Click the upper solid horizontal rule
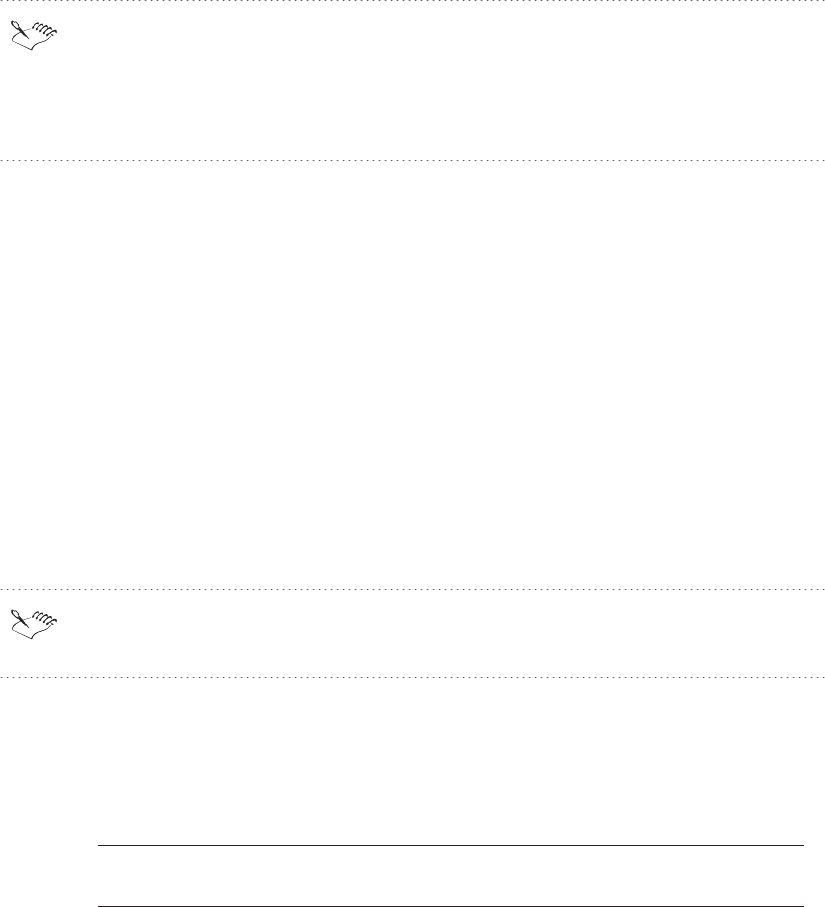This screenshot has height=907, width=825. pyautogui.click(x=450, y=846)
